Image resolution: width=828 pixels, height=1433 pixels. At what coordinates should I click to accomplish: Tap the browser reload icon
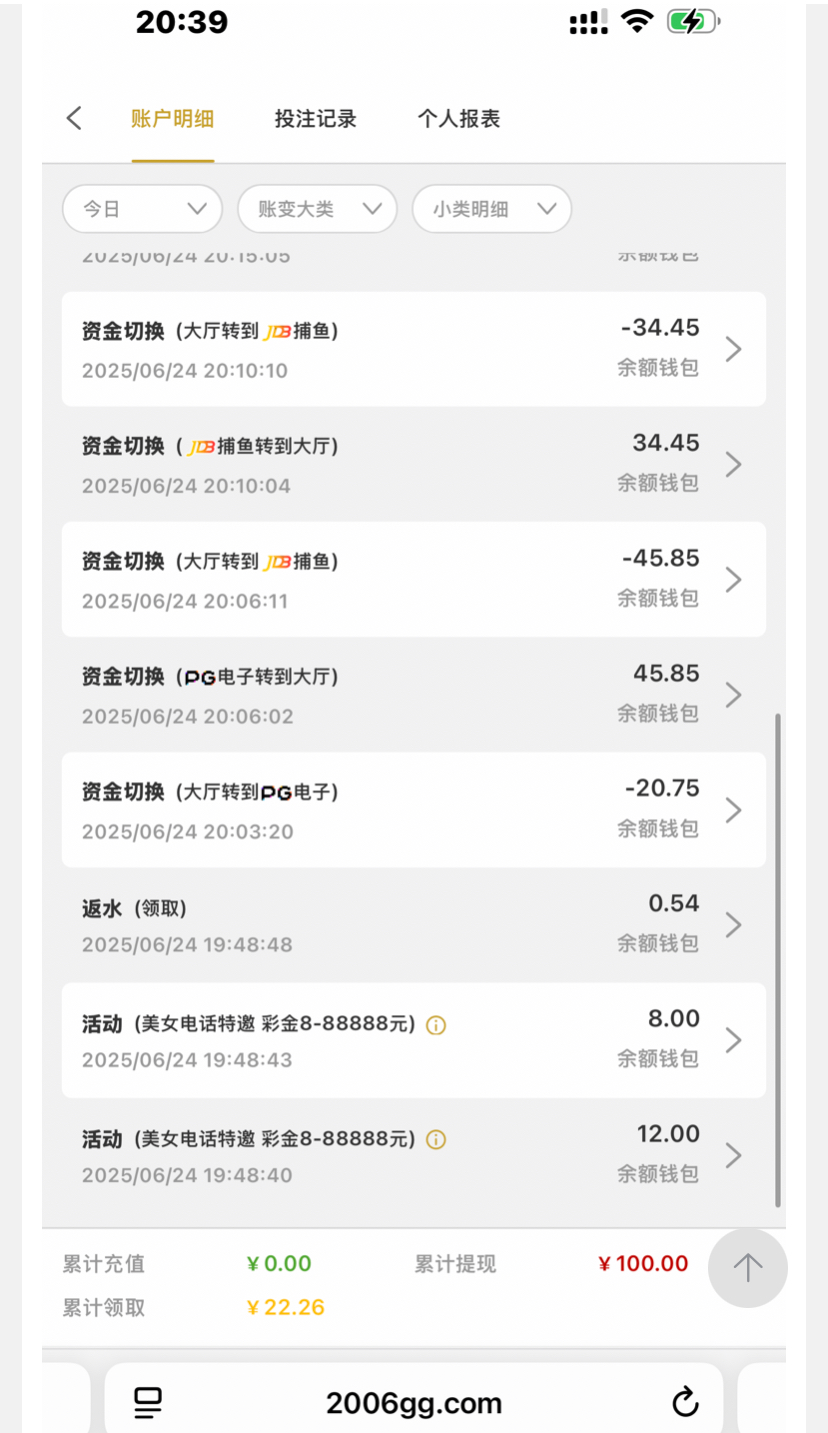tap(685, 1403)
